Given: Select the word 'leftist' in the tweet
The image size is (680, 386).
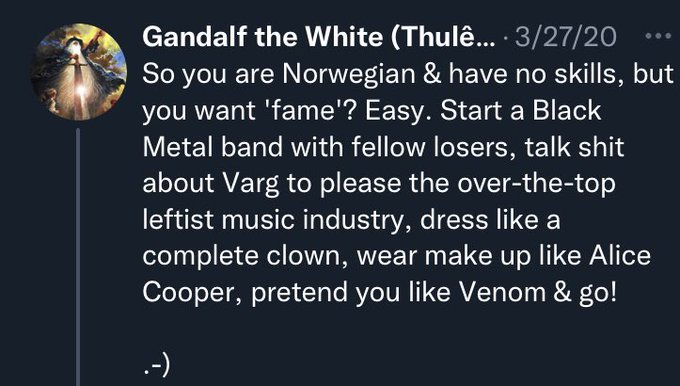Looking at the screenshot, I should pos(178,220).
